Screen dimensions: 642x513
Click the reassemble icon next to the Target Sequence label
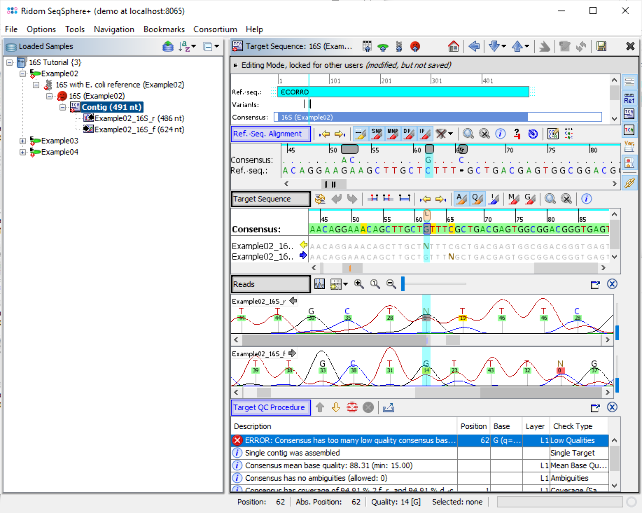[x=320, y=199]
